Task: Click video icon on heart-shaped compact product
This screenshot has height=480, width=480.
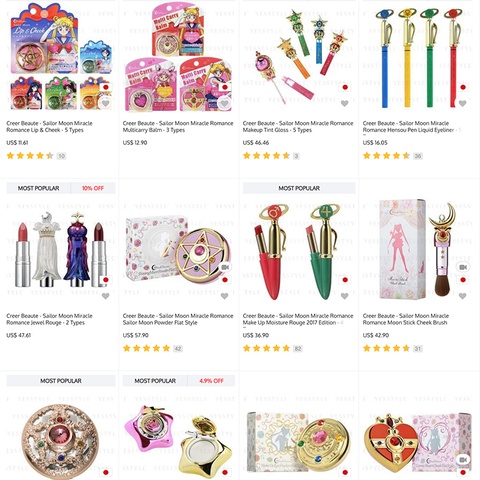Action: coord(463,460)
